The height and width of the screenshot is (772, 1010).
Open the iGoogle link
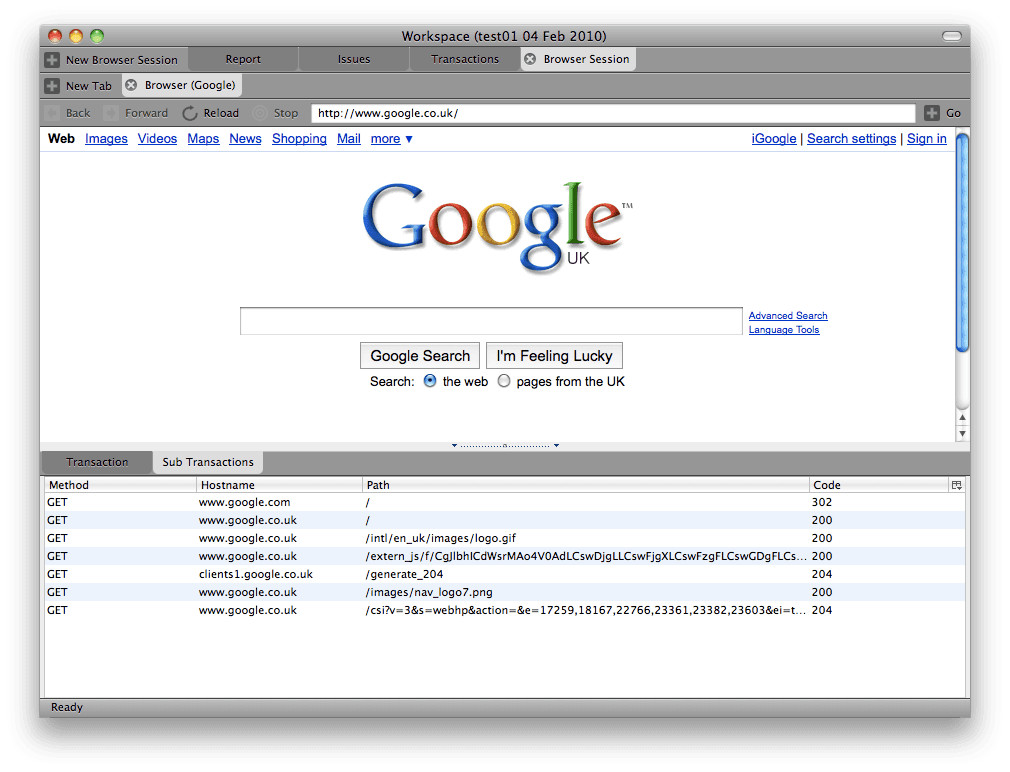point(774,138)
